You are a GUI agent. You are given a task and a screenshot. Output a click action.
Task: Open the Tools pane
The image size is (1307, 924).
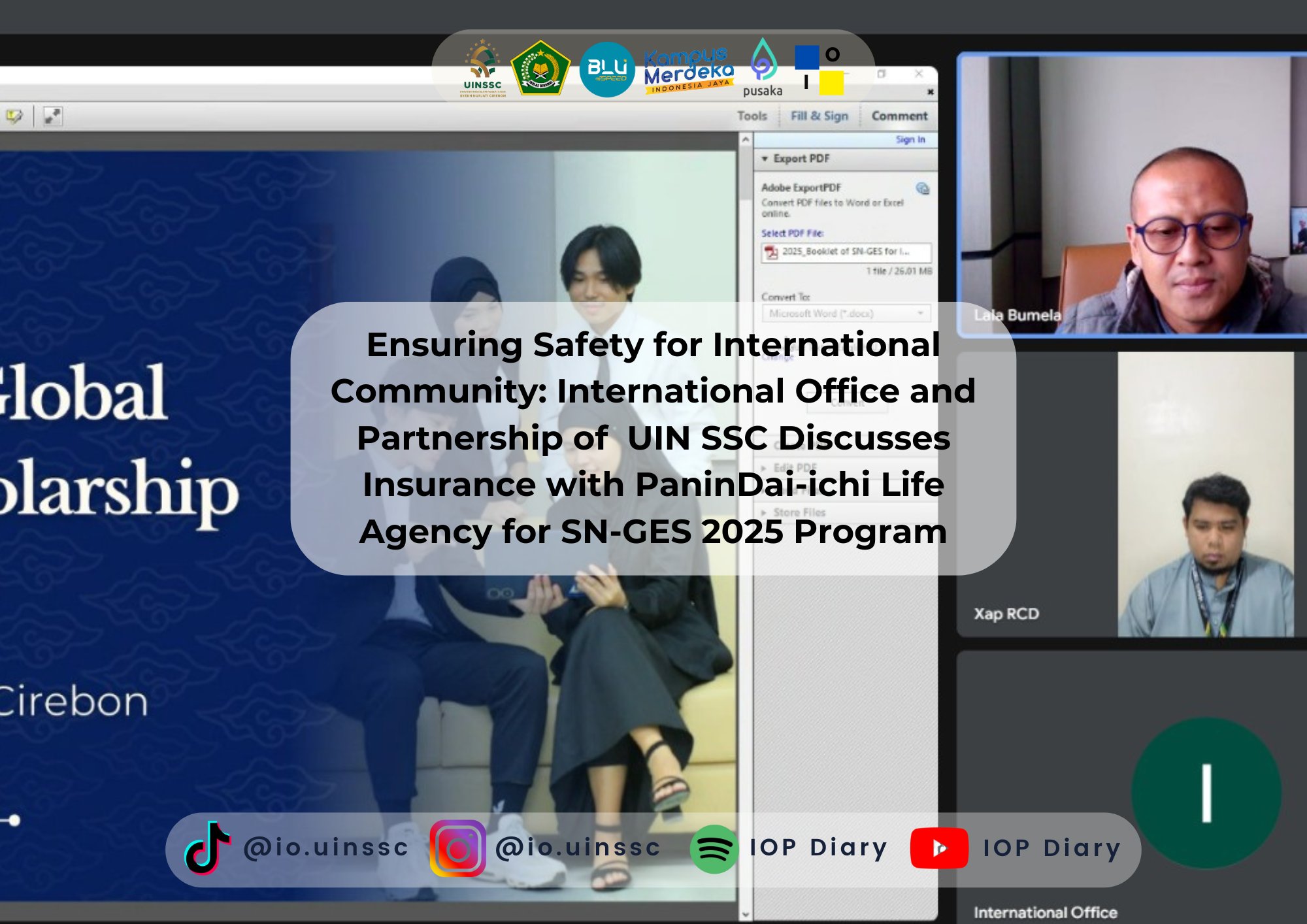pyautogui.click(x=752, y=116)
